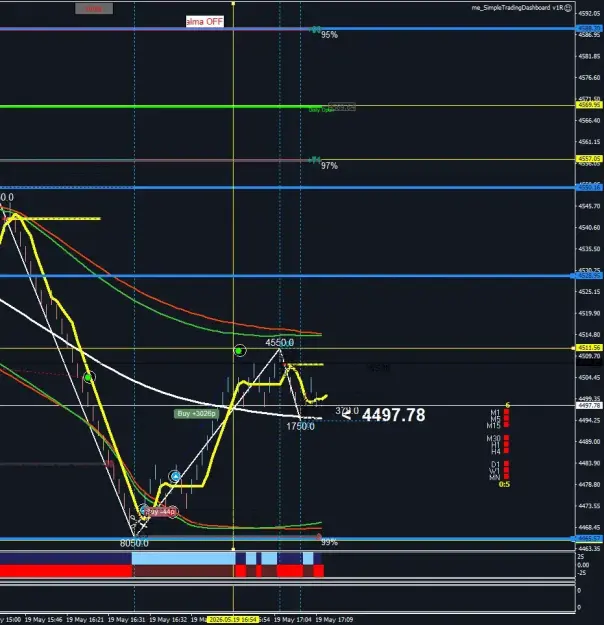Click the yellow '0:5' score text
This screenshot has width=604, height=625.
pos(504,484)
